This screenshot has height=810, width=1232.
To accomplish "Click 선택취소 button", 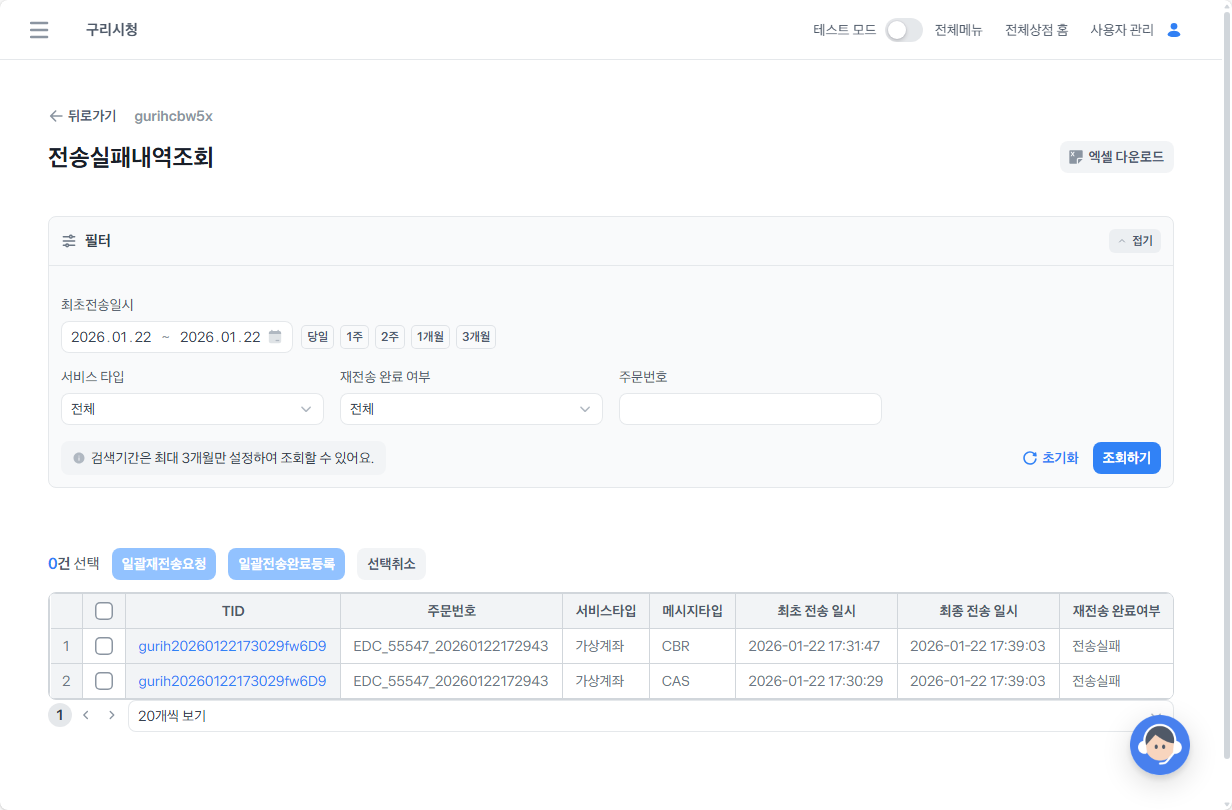I will tap(391, 564).
